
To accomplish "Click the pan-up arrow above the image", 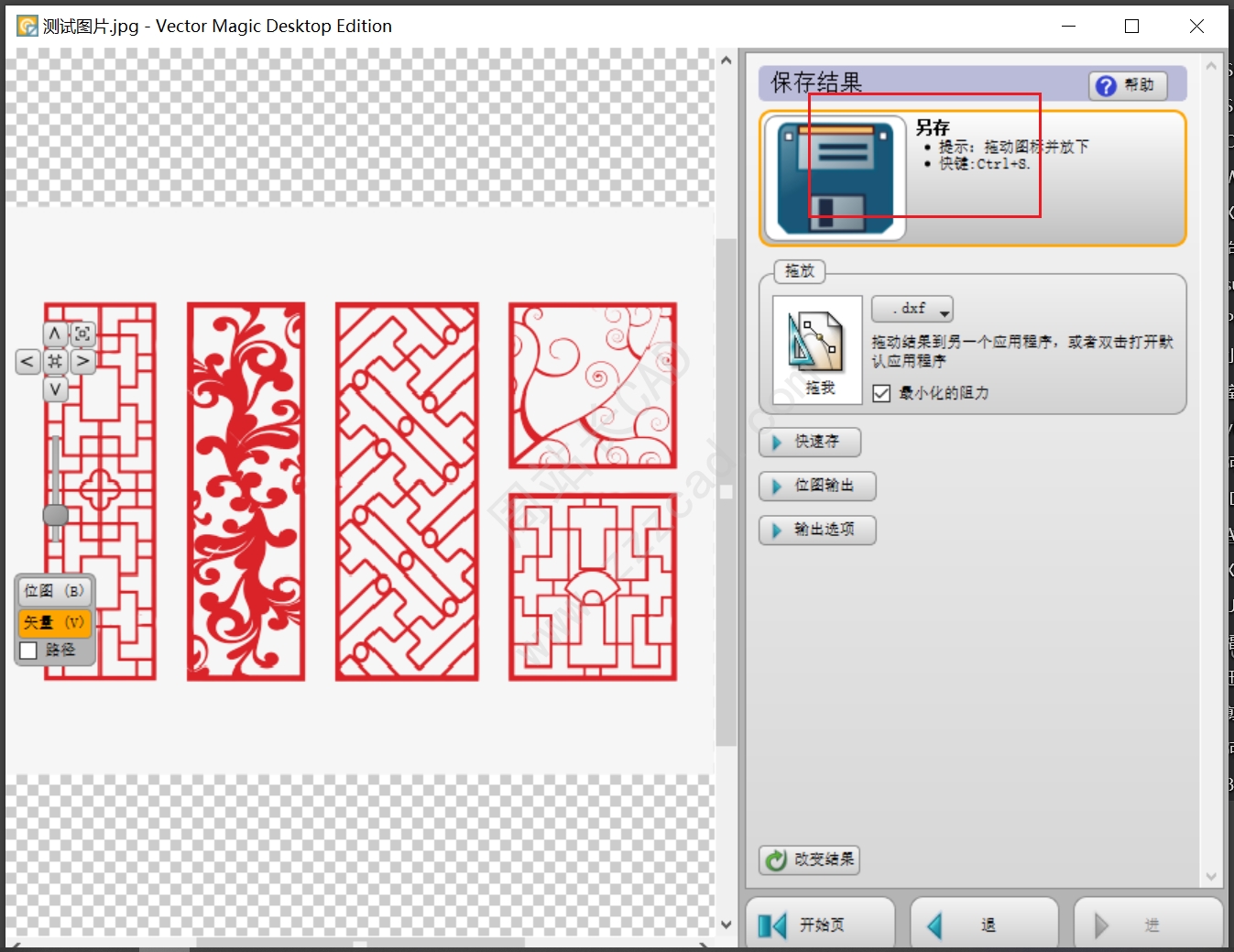I will (x=55, y=333).
